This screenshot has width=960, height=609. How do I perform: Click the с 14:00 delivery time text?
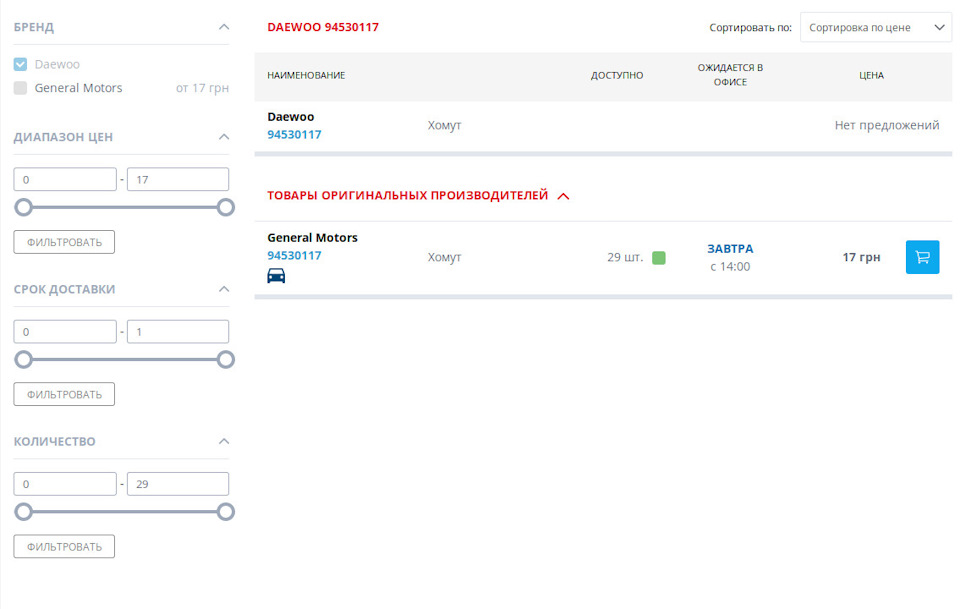point(730,266)
